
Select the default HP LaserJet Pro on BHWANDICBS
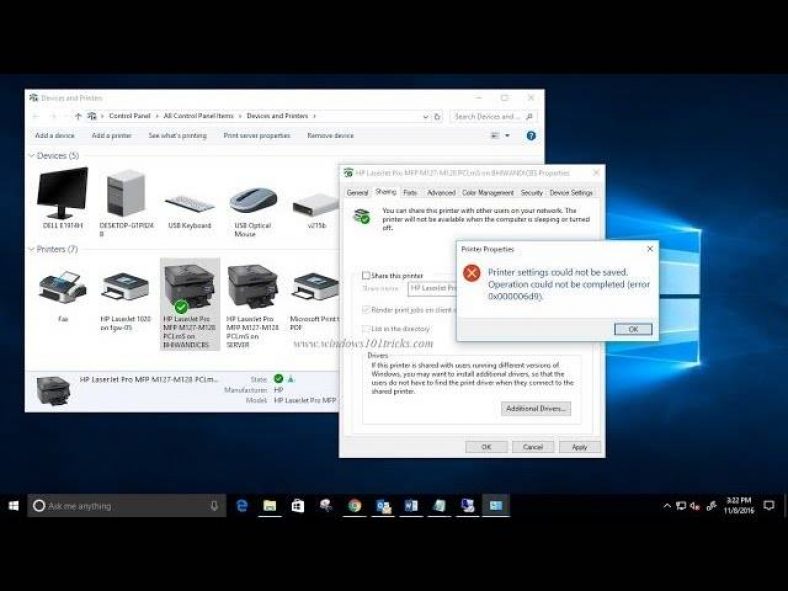pos(189,304)
